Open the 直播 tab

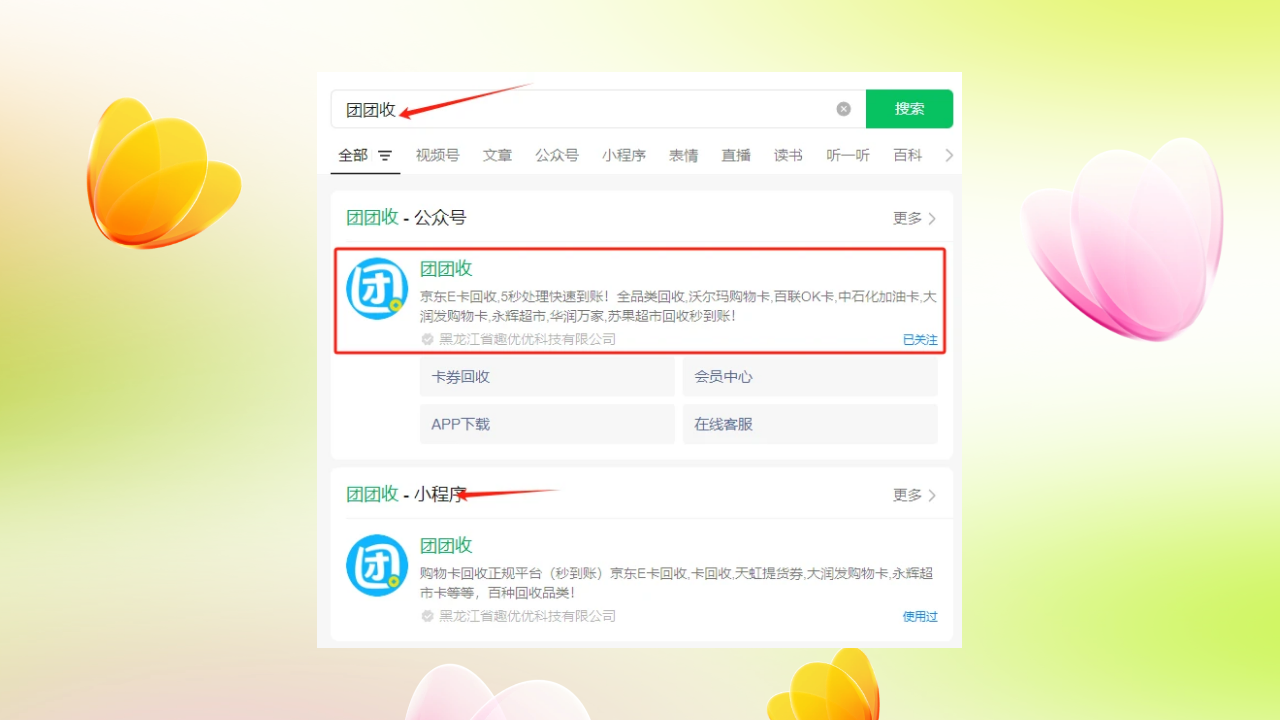(x=736, y=155)
